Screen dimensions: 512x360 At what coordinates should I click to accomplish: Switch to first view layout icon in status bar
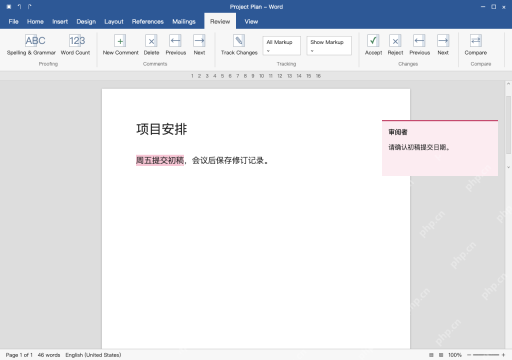coord(431,355)
